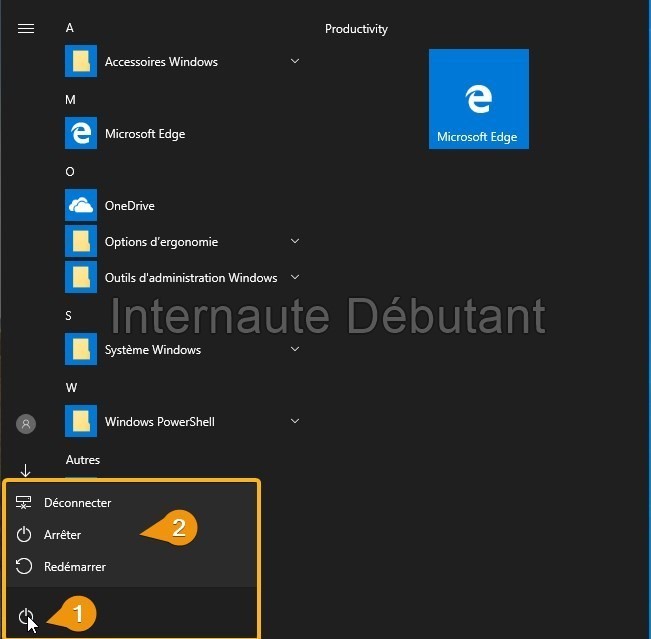This screenshot has width=651, height=639.
Task: Click the Microsoft Edge app list icon
Action: [81, 133]
